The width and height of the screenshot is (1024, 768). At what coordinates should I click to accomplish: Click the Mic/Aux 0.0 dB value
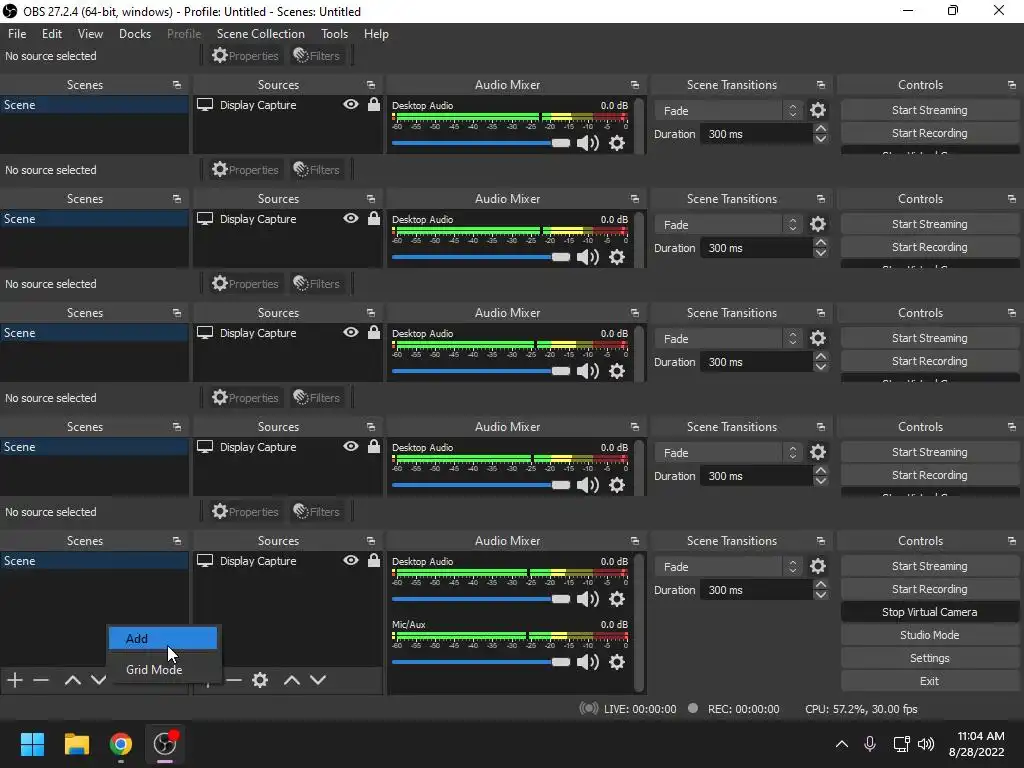pyautogui.click(x=614, y=624)
